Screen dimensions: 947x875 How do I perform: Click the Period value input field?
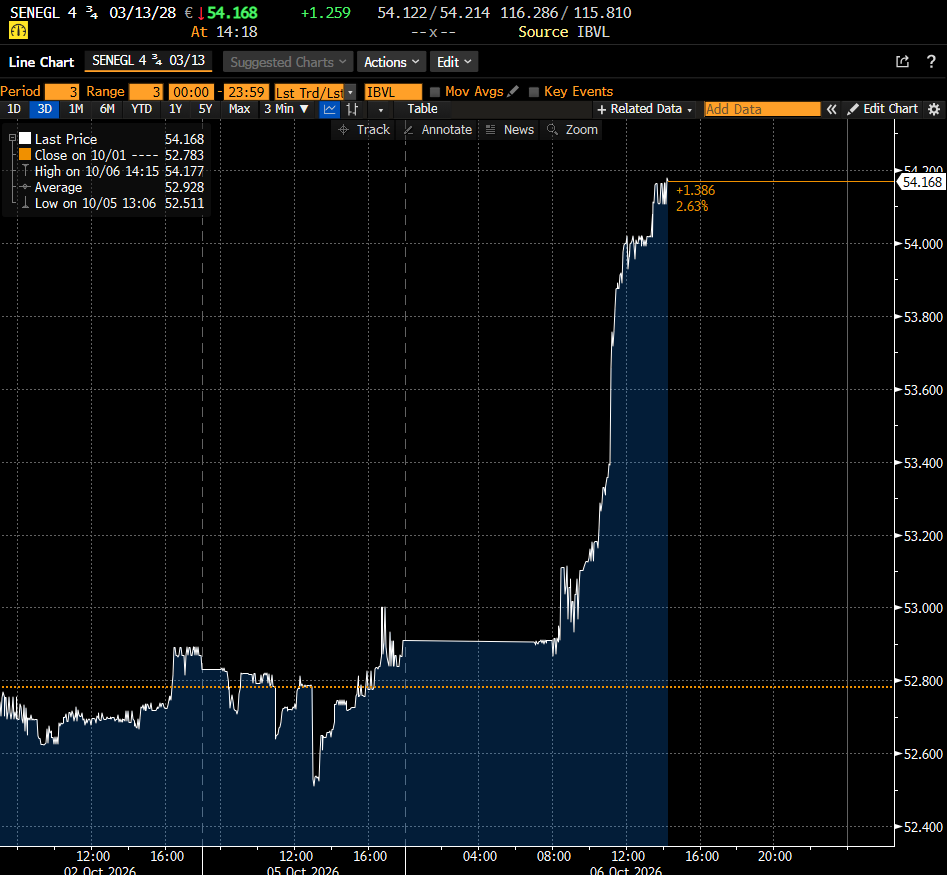(62, 92)
